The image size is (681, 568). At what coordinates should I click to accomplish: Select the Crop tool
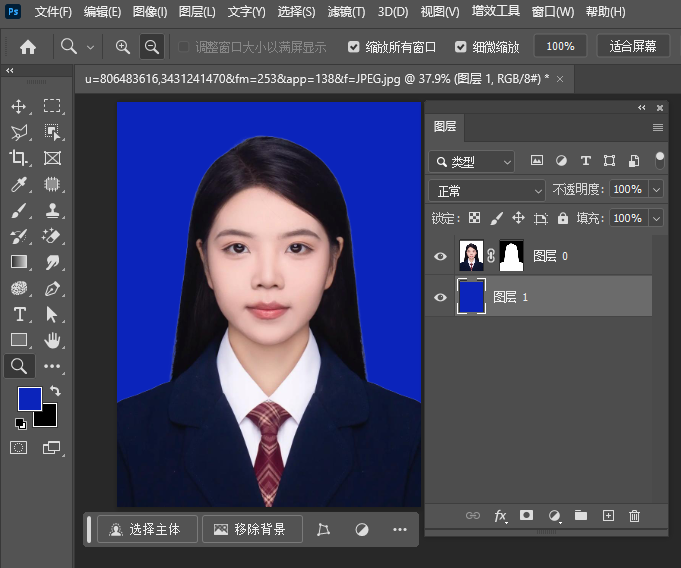click(x=19, y=158)
